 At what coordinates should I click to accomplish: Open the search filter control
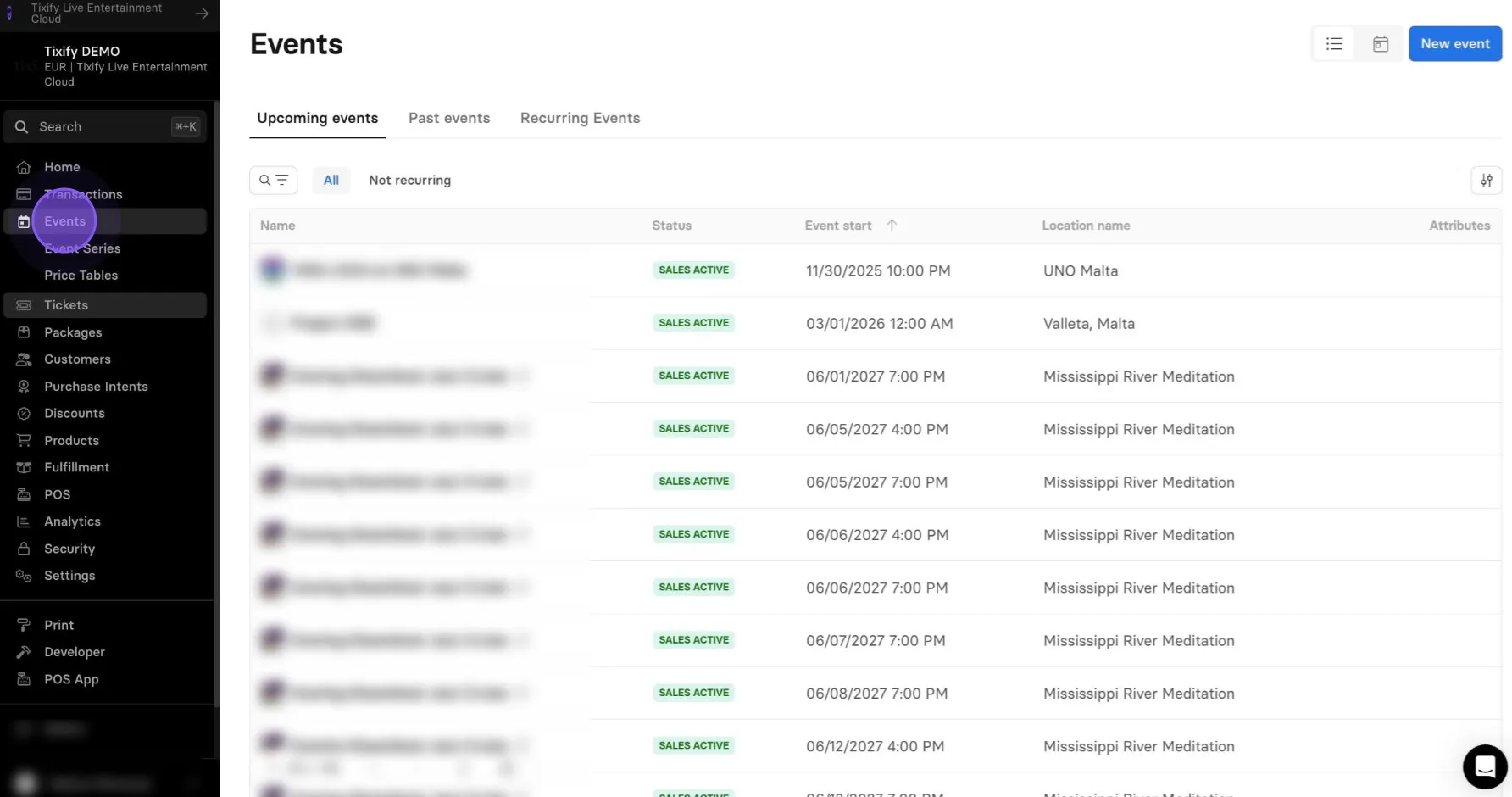tap(273, 180)
